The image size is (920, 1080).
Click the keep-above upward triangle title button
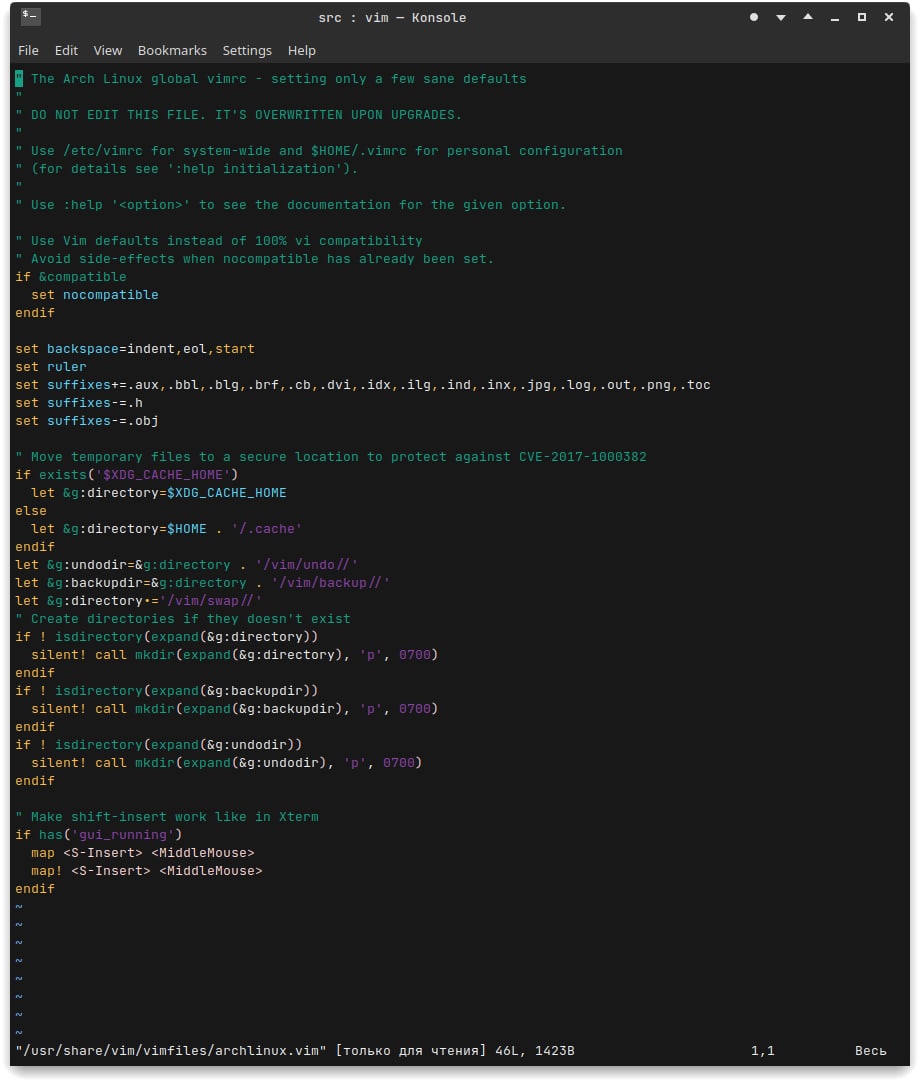tap(808, 17)
